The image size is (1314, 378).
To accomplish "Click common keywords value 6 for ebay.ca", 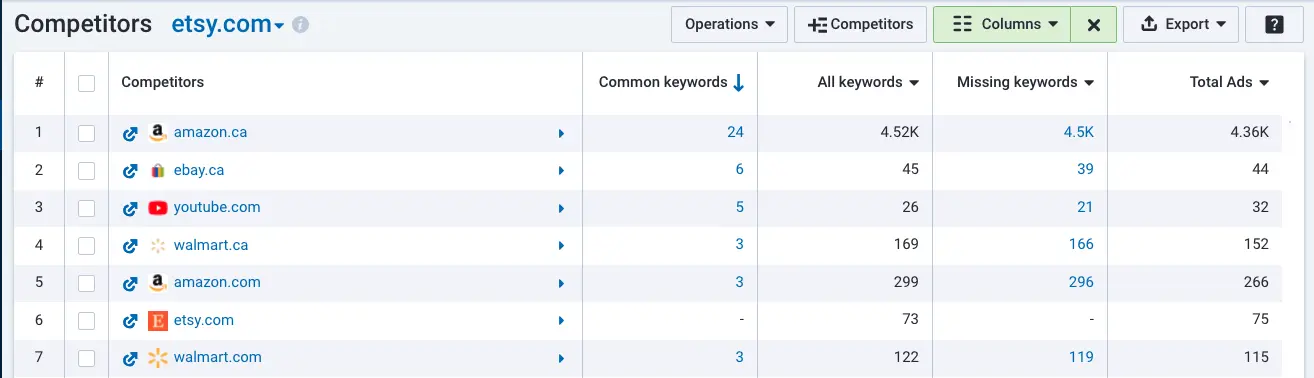I will pyautogui.click(x=740, y=170).
